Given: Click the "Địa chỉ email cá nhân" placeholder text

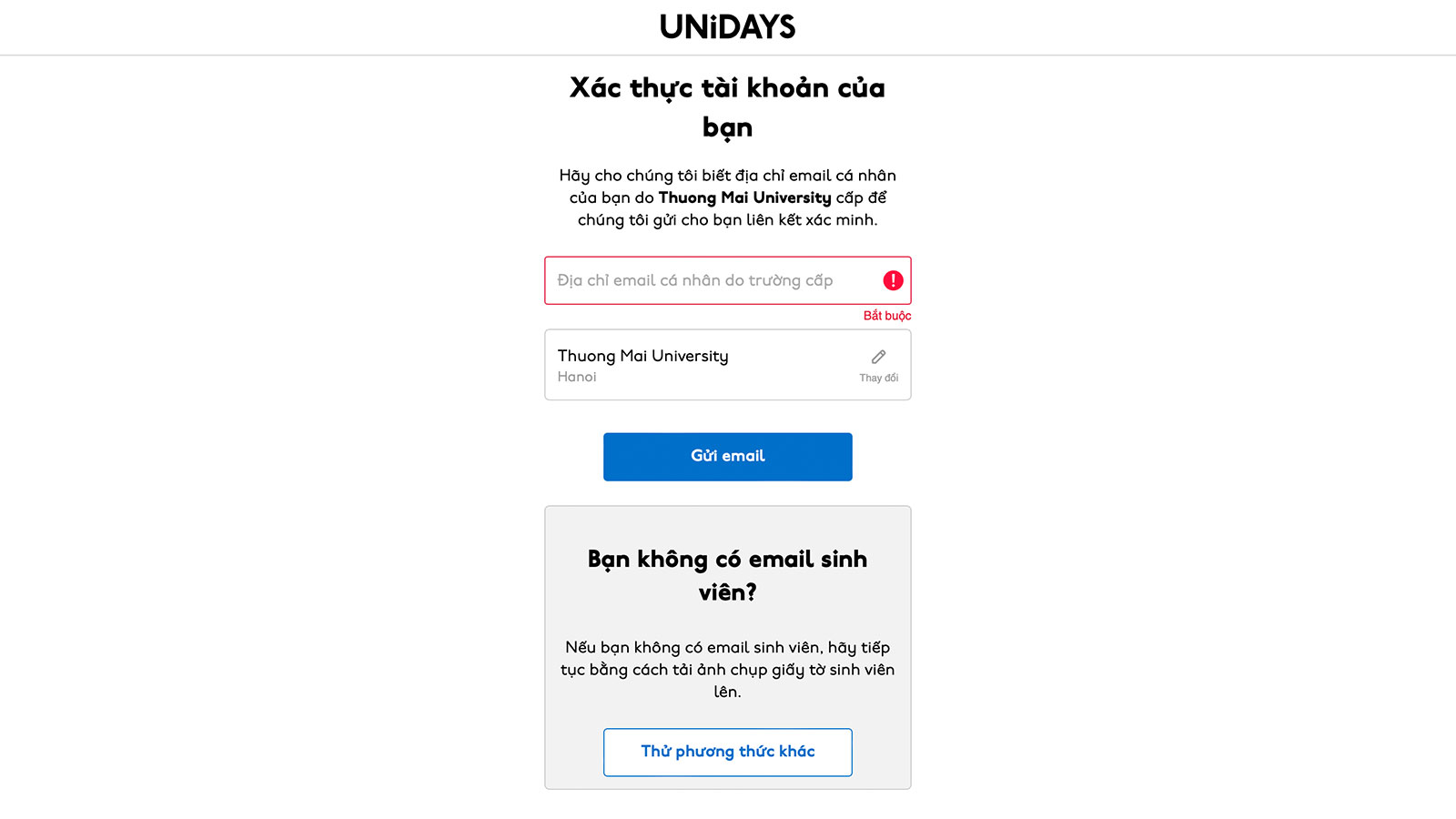Looking at the screenshot, I should [x=694, y=280].
